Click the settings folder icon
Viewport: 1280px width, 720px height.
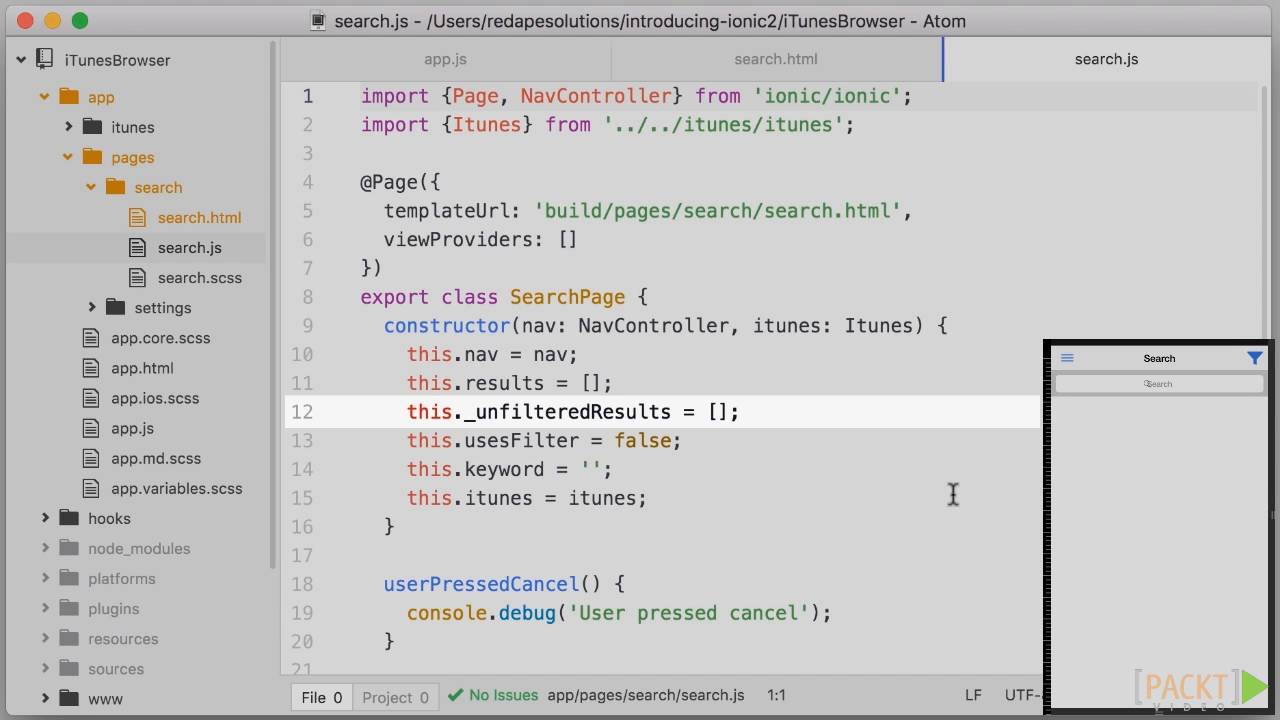(116, 307)
